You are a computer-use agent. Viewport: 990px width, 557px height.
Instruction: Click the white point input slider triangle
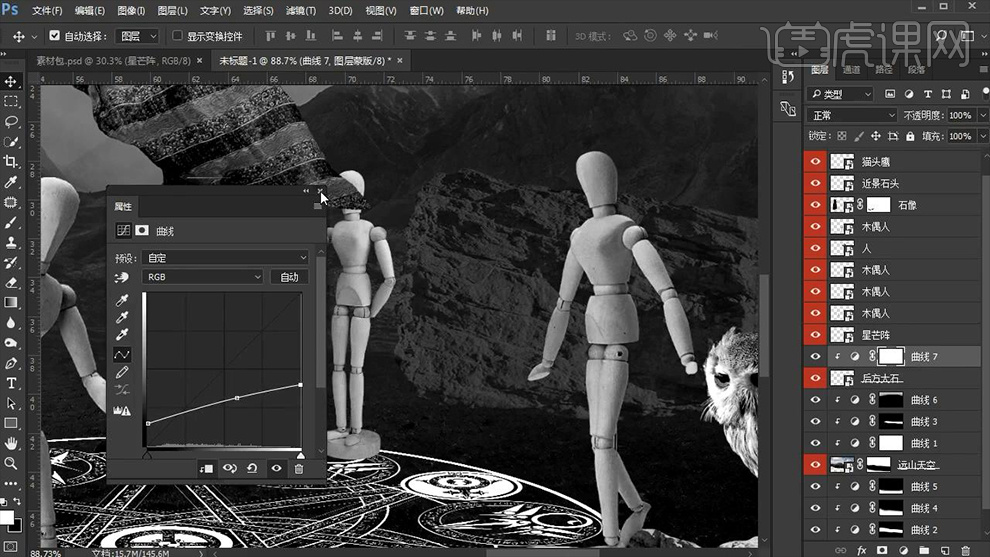click(x=301, y=455)
